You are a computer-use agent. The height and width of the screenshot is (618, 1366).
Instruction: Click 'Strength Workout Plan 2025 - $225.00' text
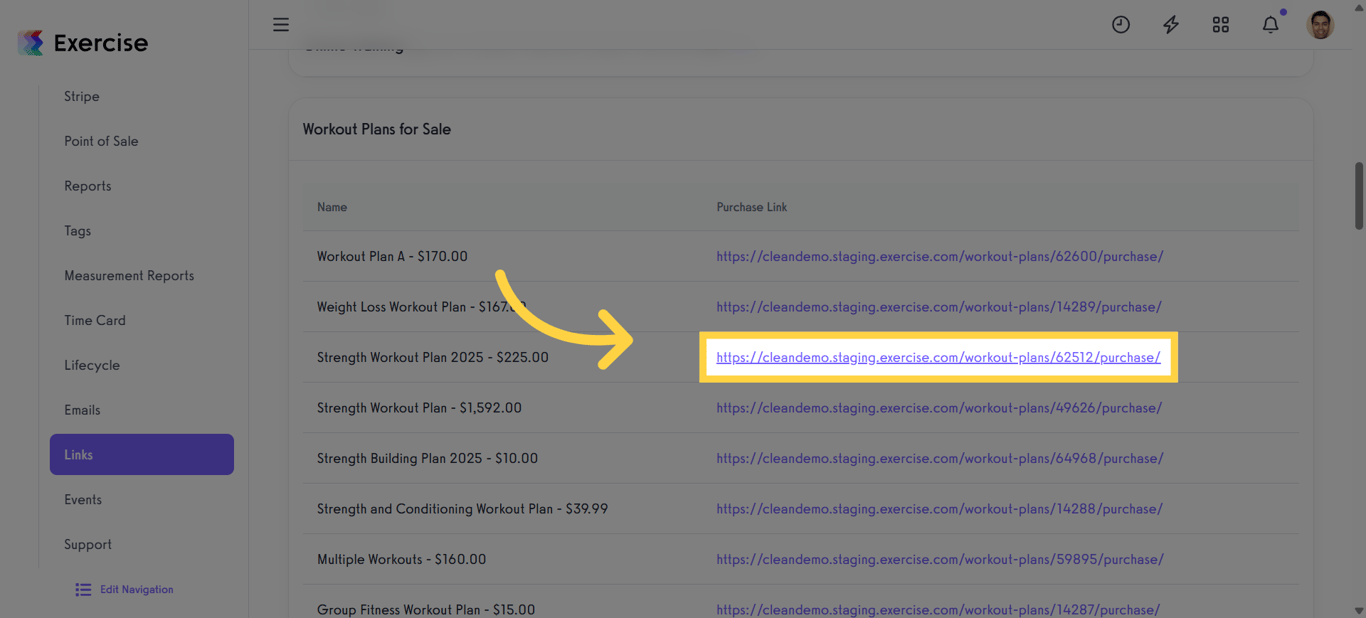coord(433,358)
